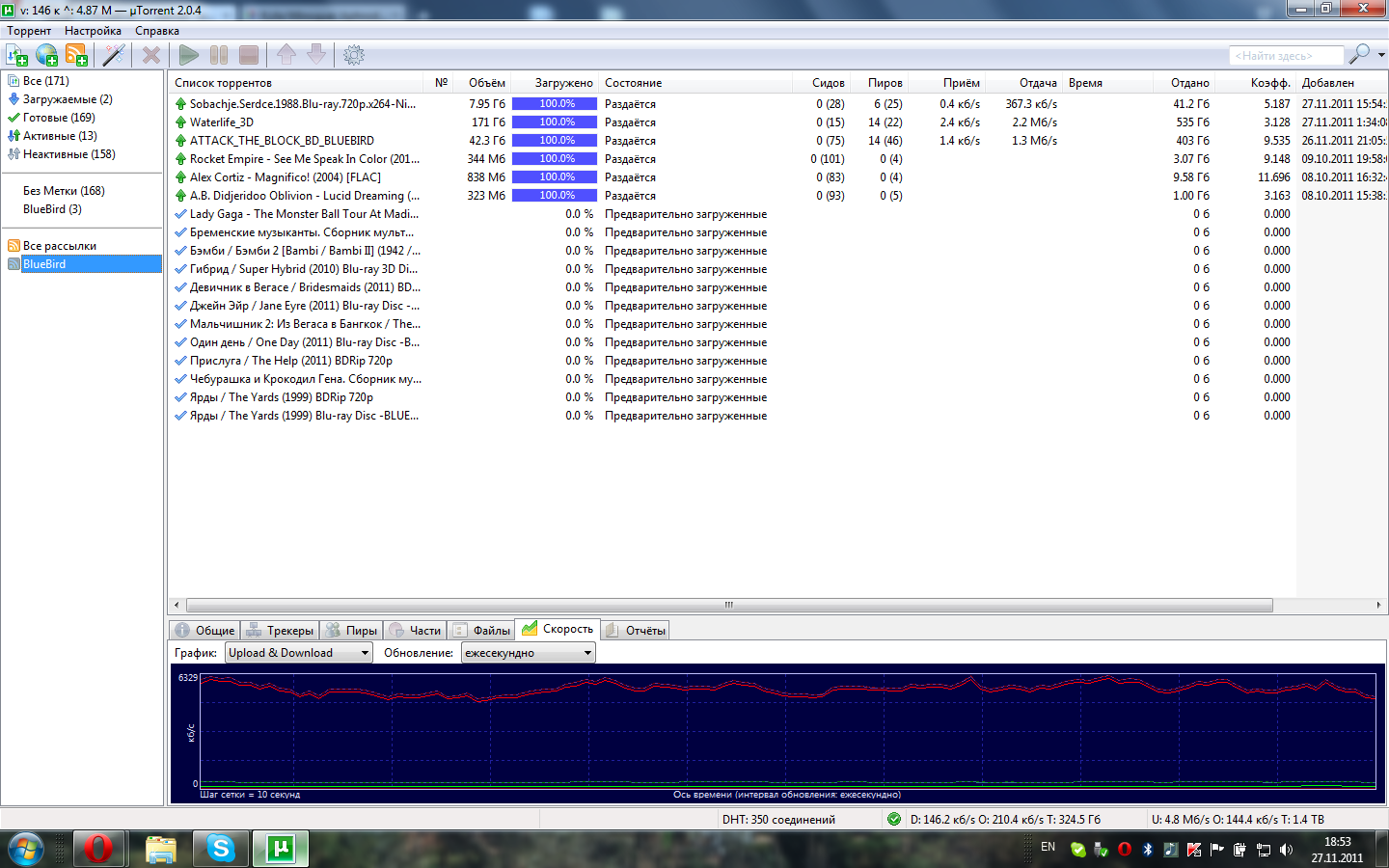Click the download speed status D: 146.2 кб/s
The width and height of the screenshot is (1389, 868).
point(1005,820)
